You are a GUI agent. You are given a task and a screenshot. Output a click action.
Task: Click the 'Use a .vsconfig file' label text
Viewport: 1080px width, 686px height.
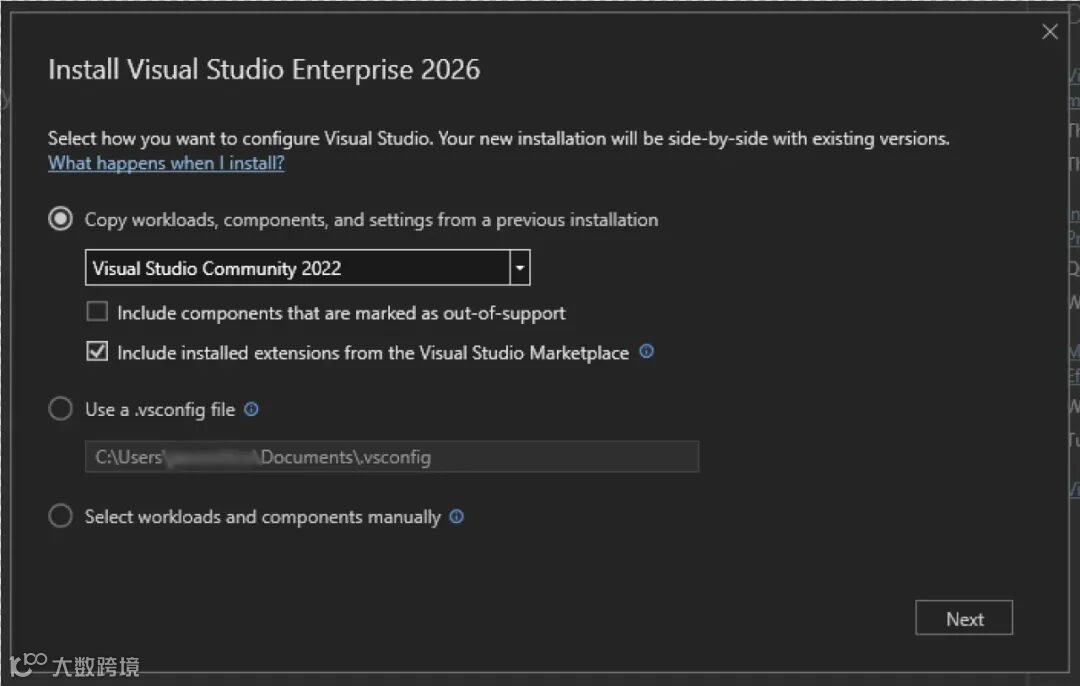coord(160,409)
